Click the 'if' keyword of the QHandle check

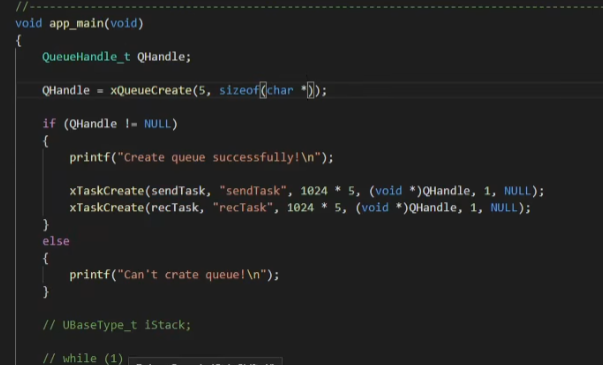point(49,124)
